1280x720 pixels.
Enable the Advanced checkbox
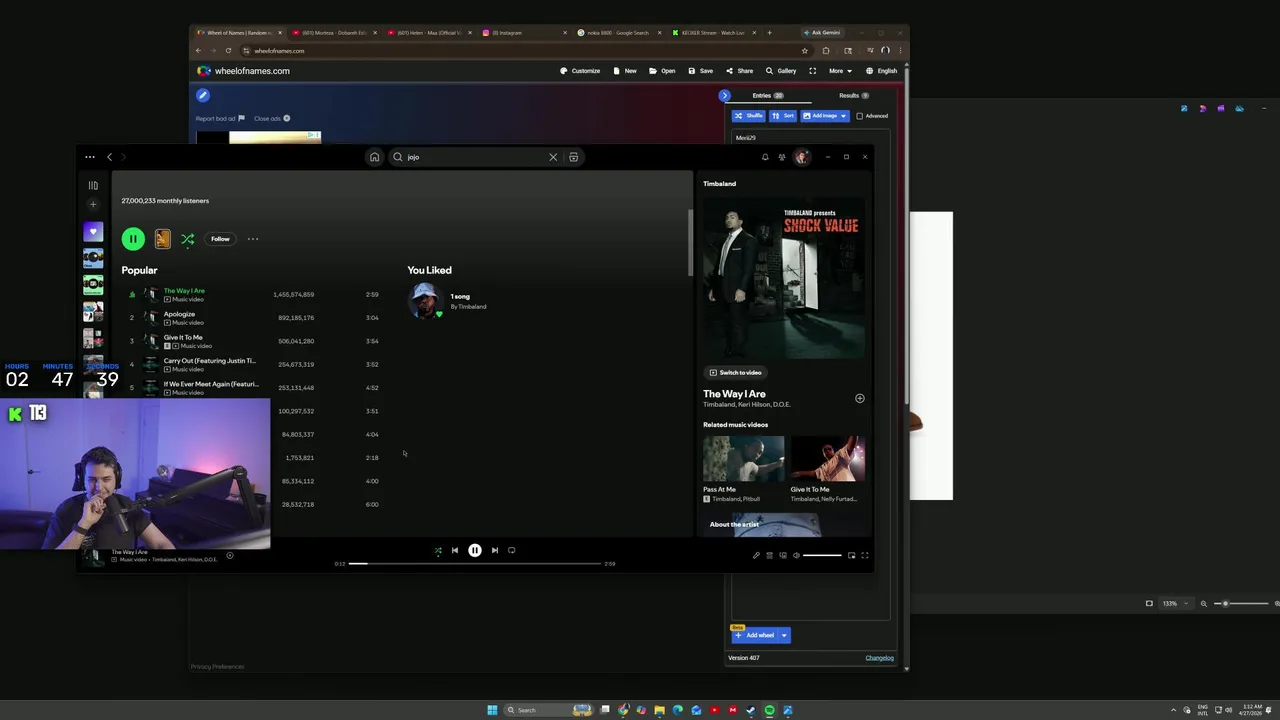859,116
